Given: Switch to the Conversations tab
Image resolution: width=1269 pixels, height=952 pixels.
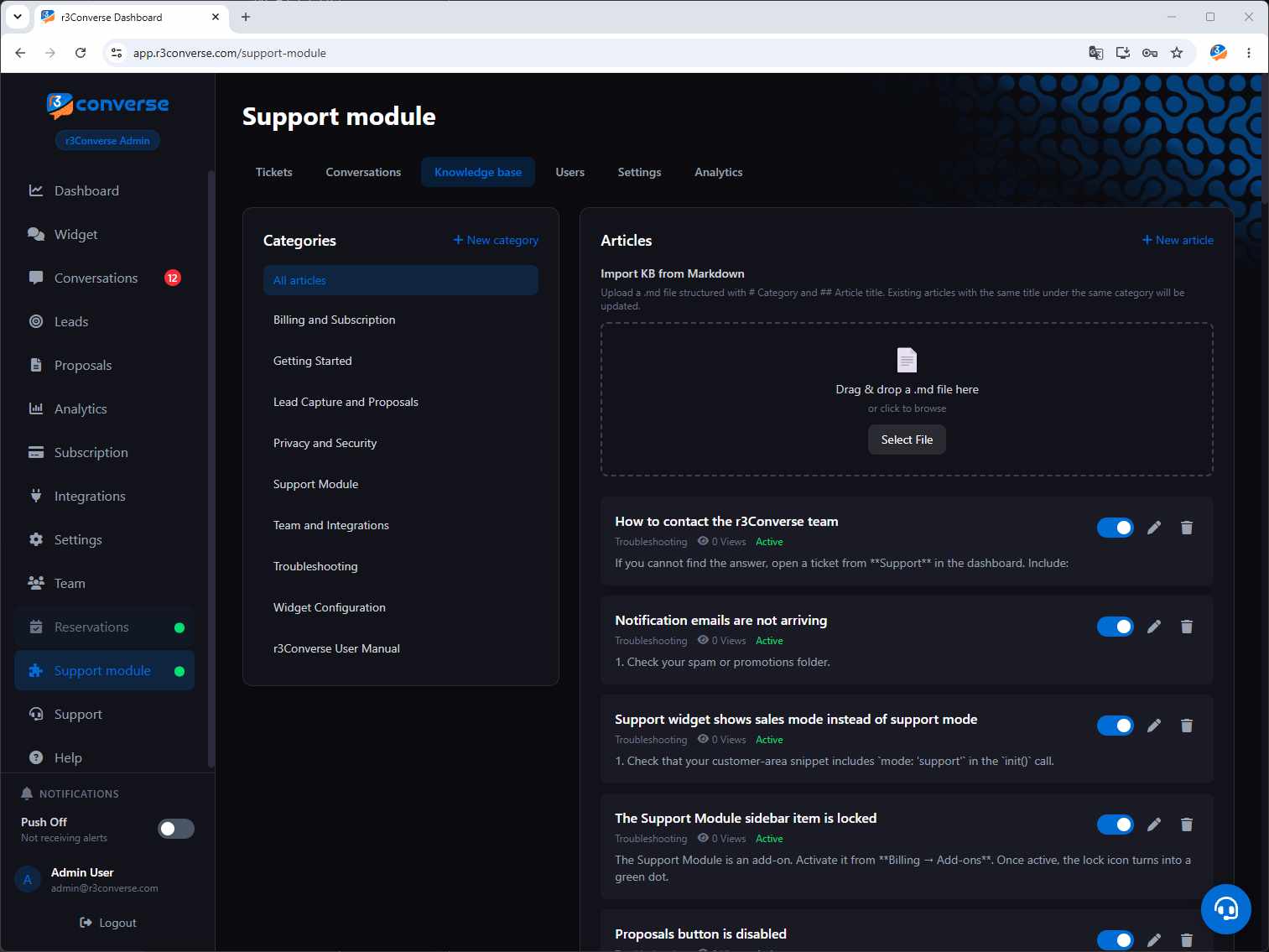Looking at the screenshot, I should pyautogui.click(x=363, y=172).
